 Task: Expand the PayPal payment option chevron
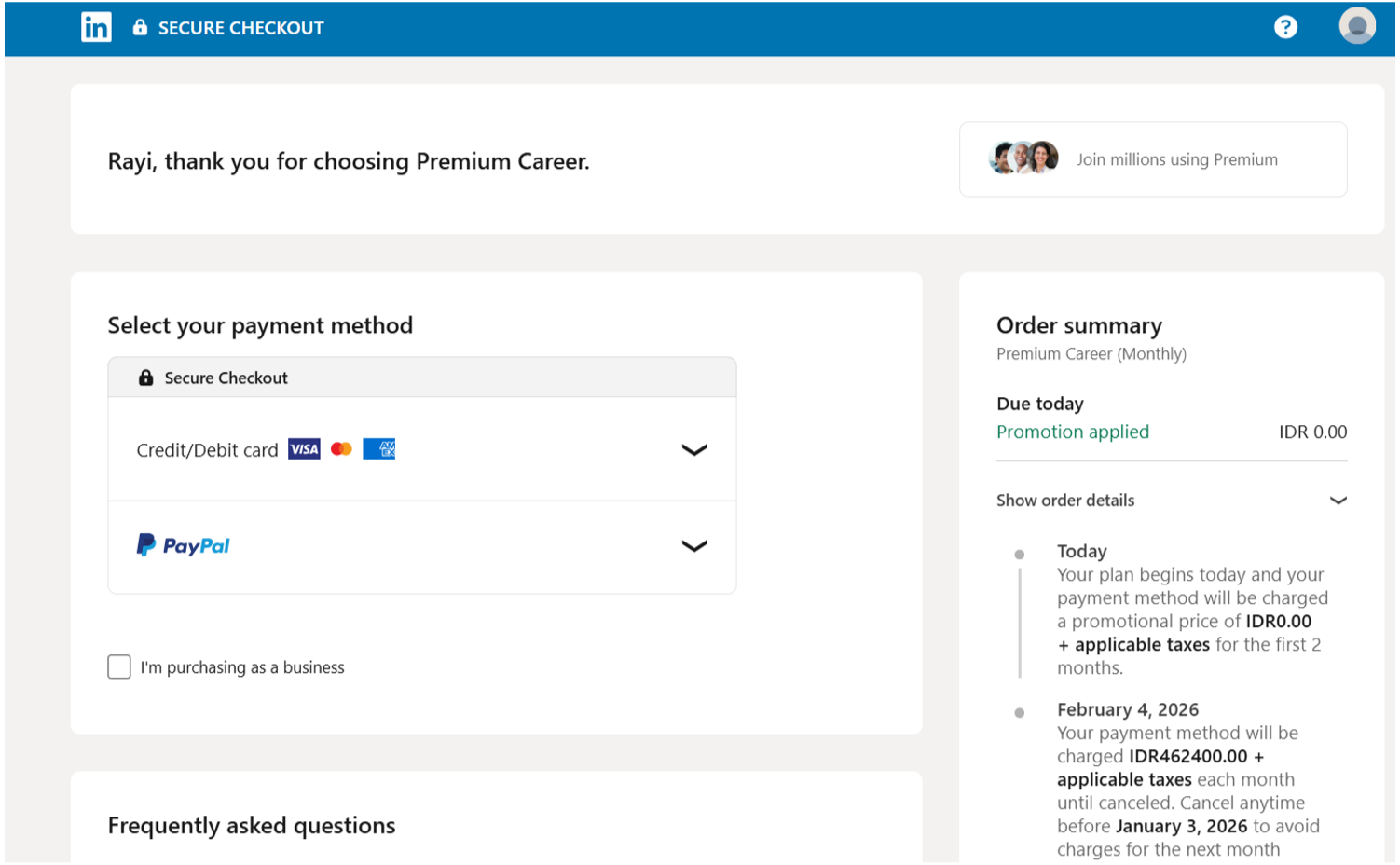tap(693, 546)
